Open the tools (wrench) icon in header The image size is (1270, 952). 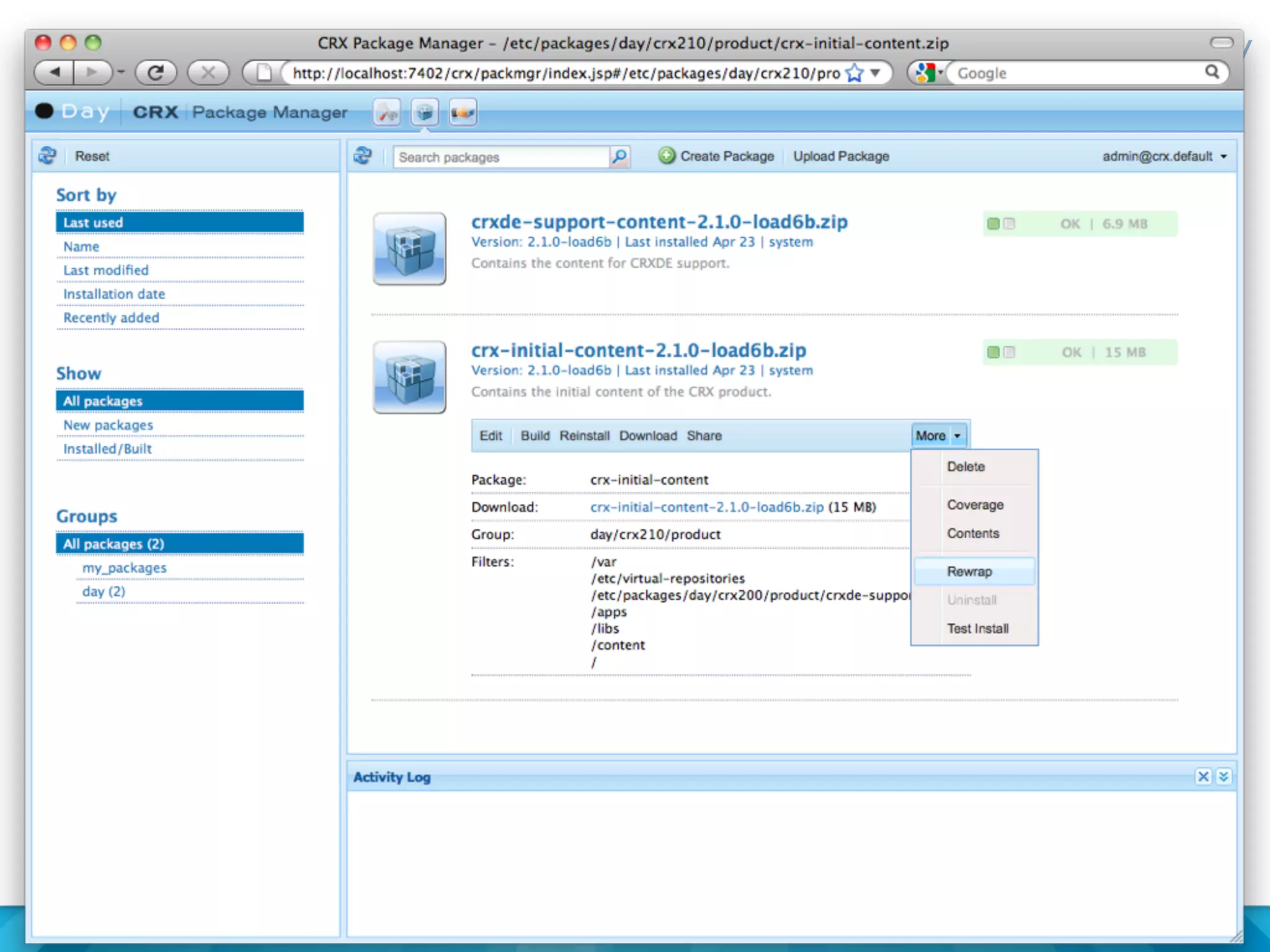click(x=387, y=113)
